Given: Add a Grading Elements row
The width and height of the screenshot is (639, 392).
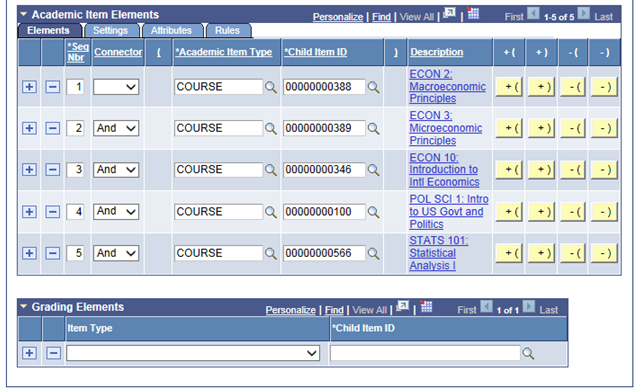Looking at the screenshot, I should 29,353.
